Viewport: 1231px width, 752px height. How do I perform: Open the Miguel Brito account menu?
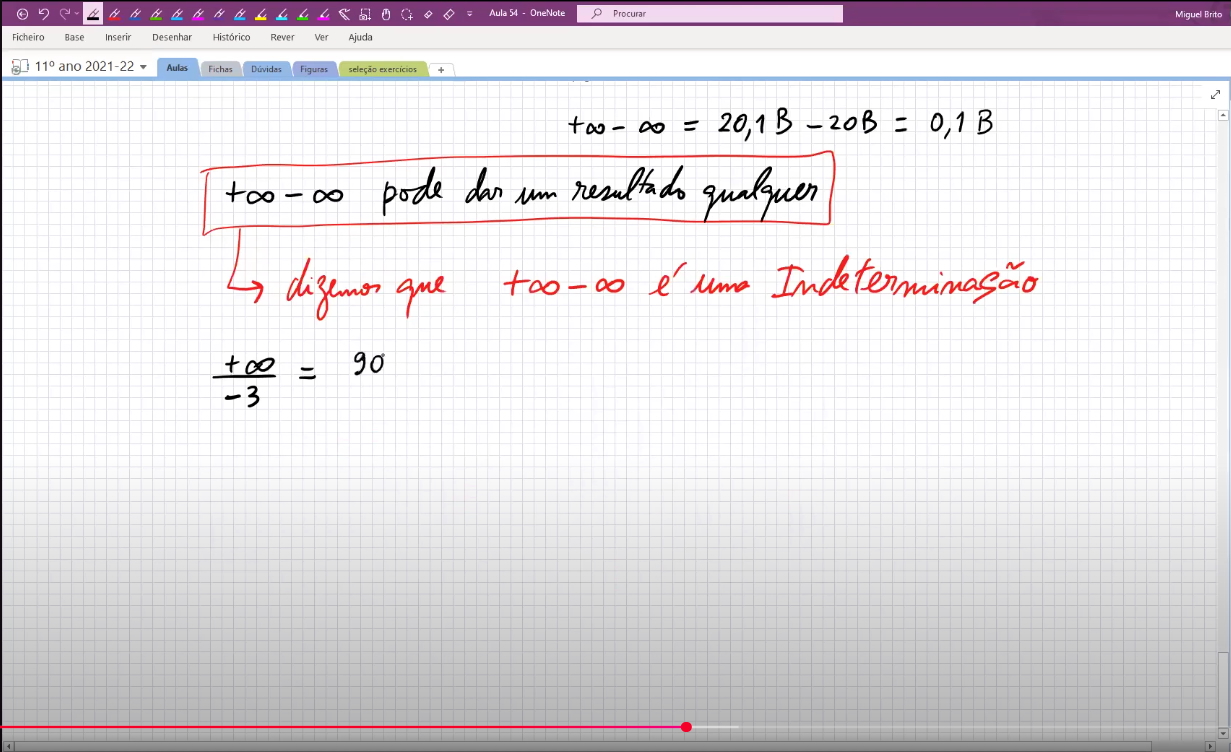[1197, 14]
